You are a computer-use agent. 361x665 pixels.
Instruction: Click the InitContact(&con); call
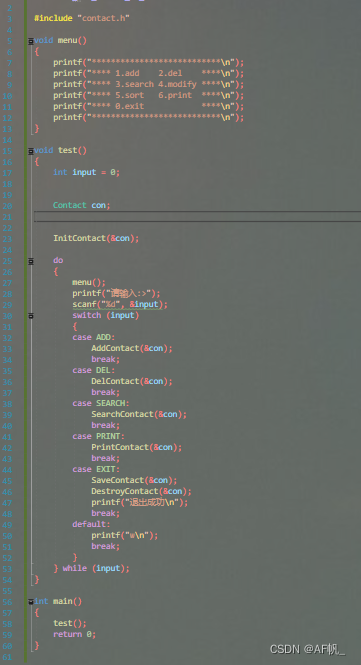(96, 238)
